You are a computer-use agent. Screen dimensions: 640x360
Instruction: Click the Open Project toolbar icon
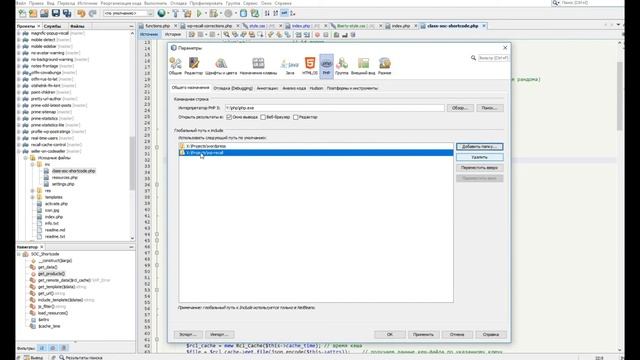(44, 13)
